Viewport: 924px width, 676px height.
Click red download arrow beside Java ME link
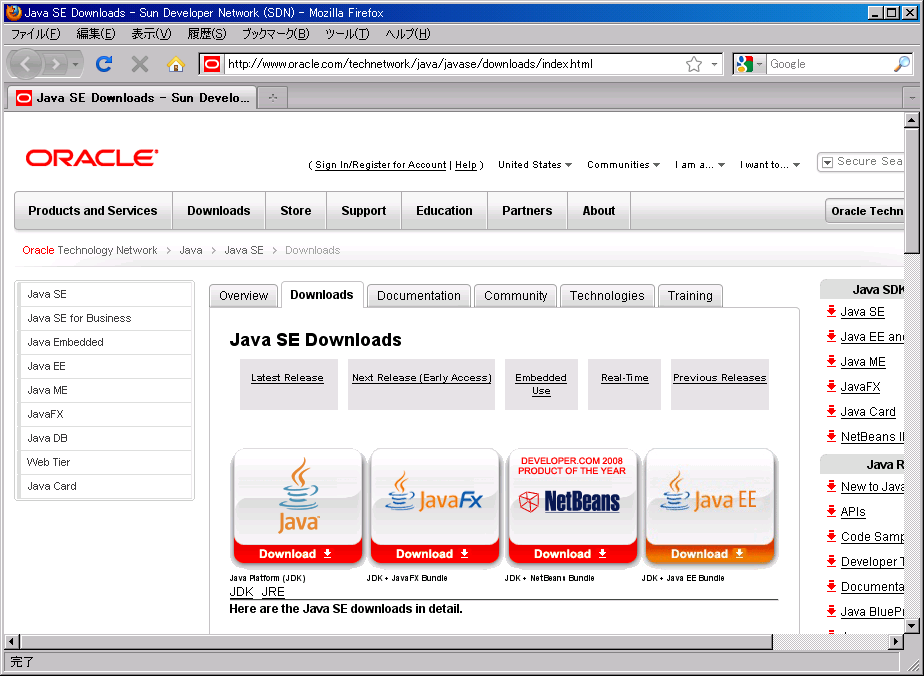click(831, 361)
